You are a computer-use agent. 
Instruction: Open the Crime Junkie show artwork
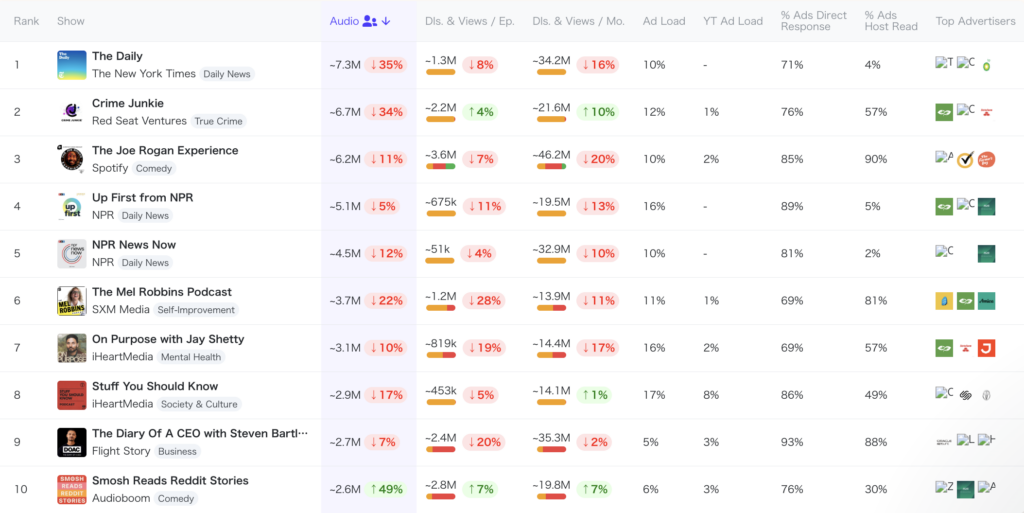pos(72,112)
